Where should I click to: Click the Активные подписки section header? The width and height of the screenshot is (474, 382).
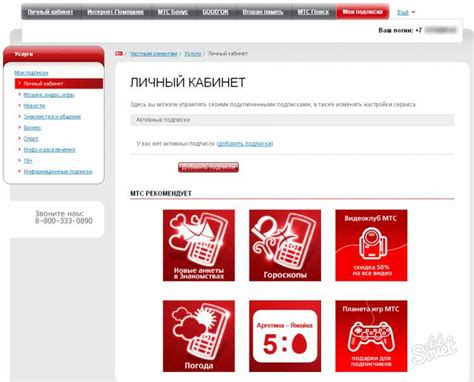(x=292, y=120)
